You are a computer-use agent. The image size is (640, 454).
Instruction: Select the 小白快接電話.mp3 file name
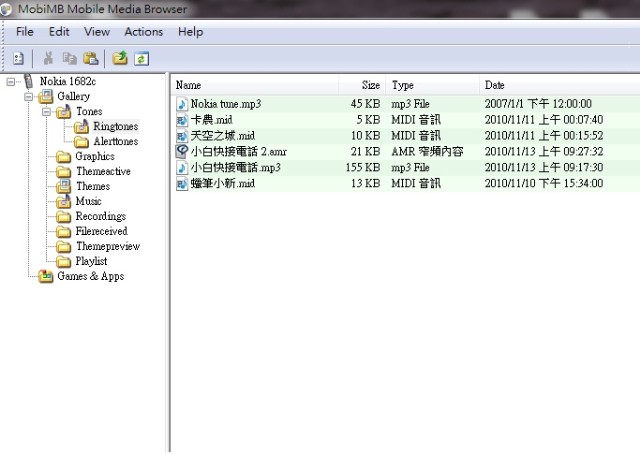click(236, 167)
